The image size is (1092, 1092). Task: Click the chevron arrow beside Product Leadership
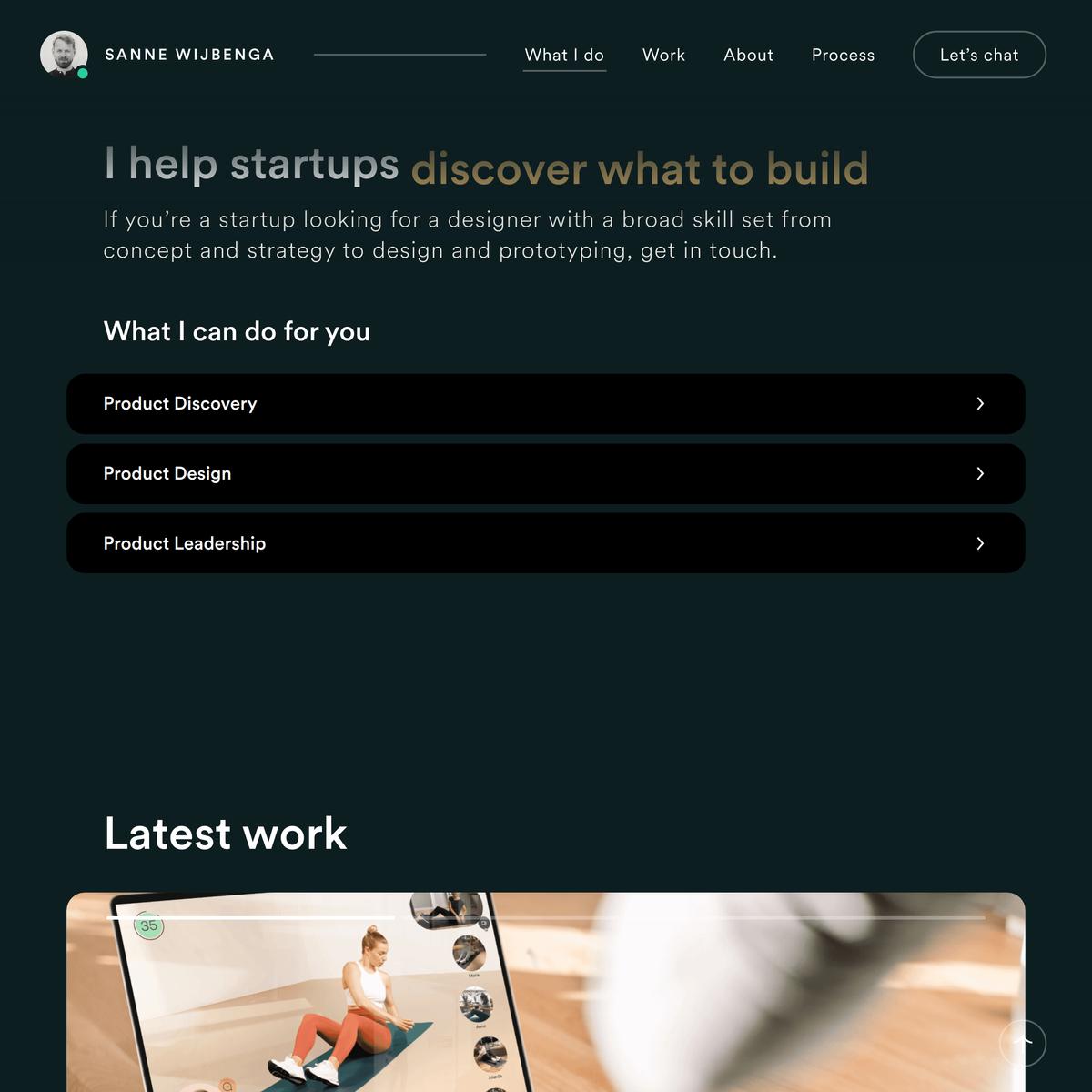tap(980, 543)
